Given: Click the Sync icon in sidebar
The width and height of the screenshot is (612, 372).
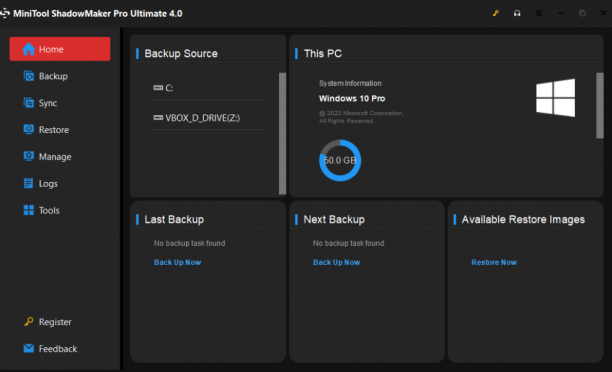Looking at the screenshot, I should 28,103.
